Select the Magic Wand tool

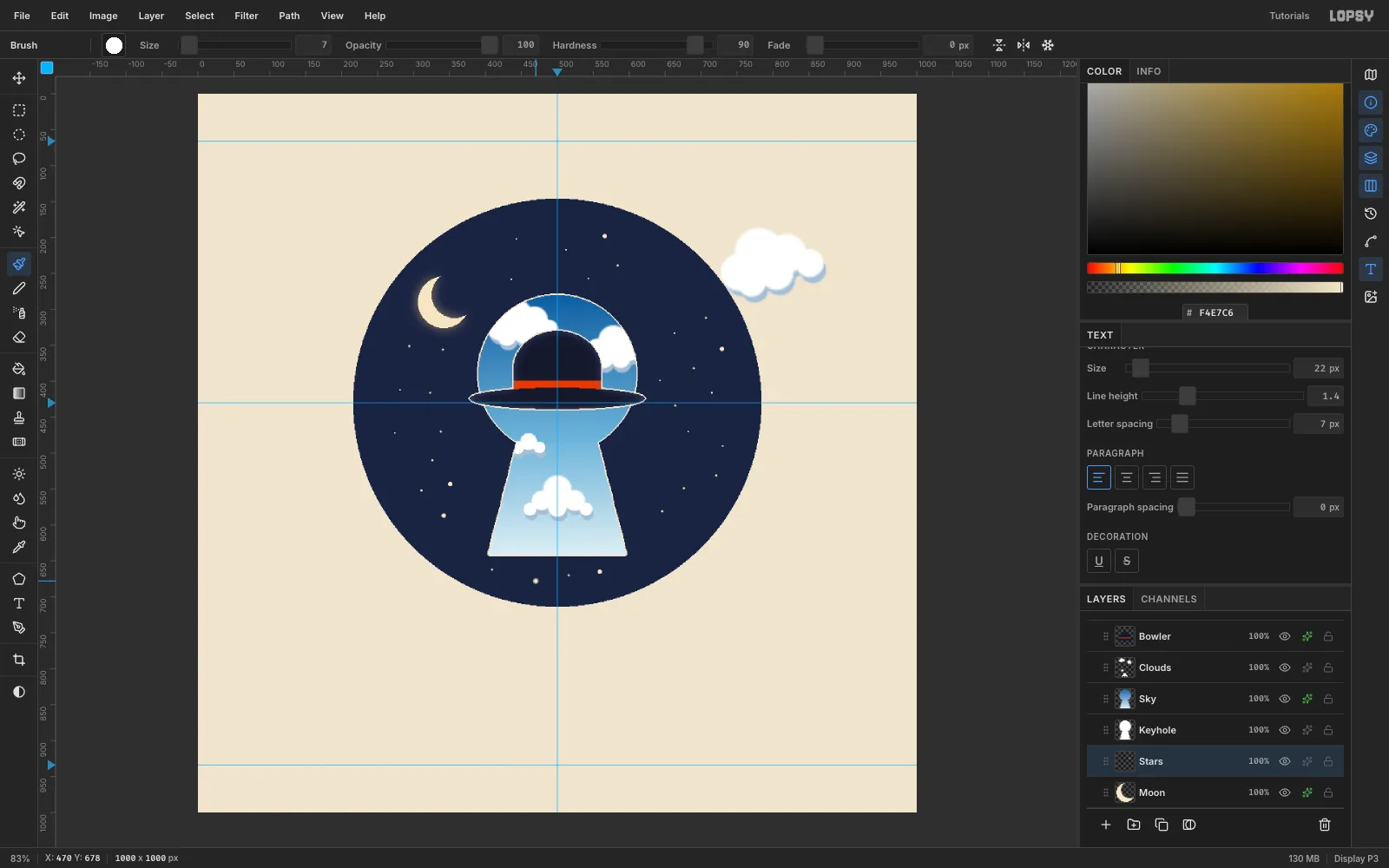[19, 207]
